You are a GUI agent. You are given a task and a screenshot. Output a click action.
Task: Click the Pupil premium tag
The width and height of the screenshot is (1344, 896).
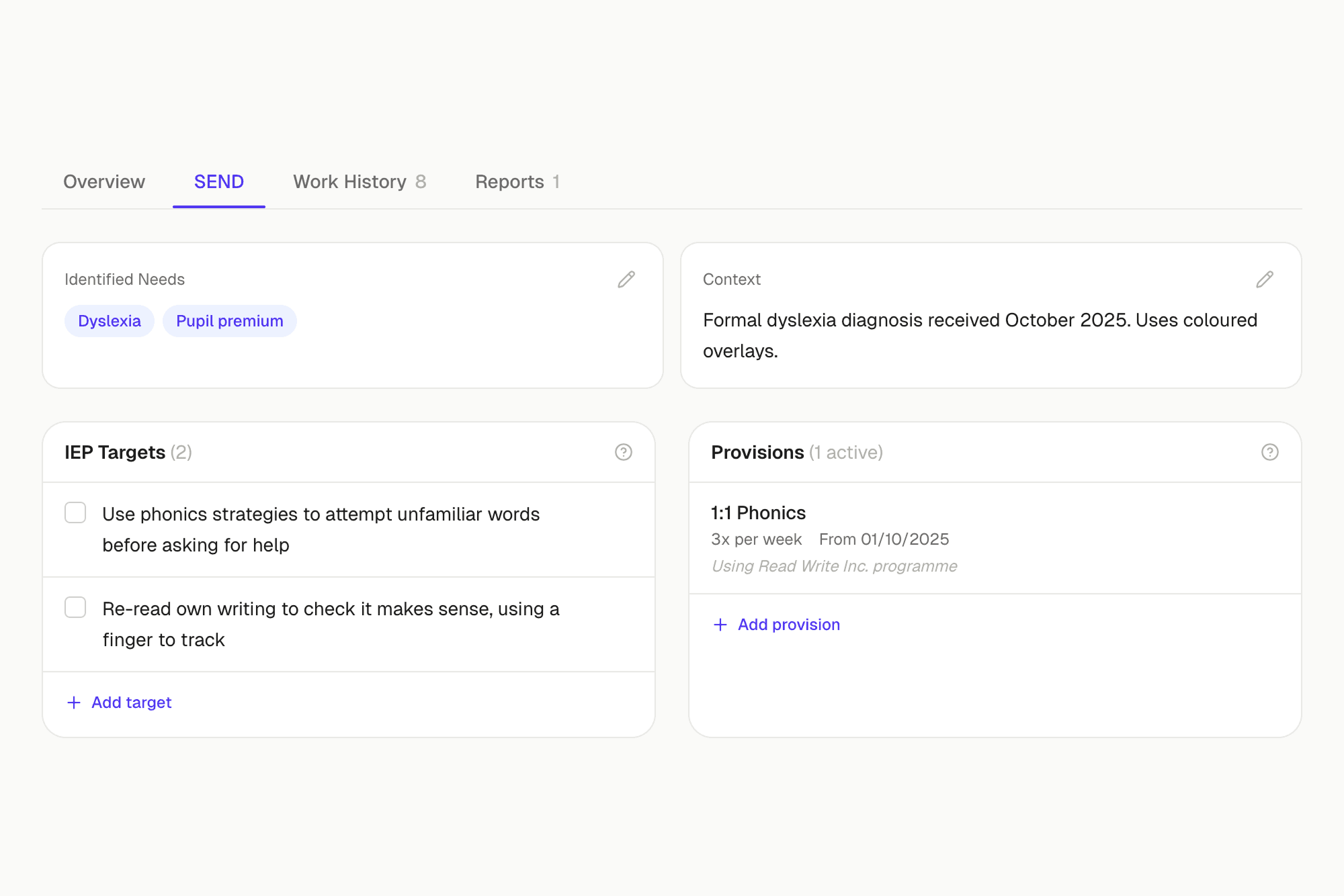click(230, 320)
